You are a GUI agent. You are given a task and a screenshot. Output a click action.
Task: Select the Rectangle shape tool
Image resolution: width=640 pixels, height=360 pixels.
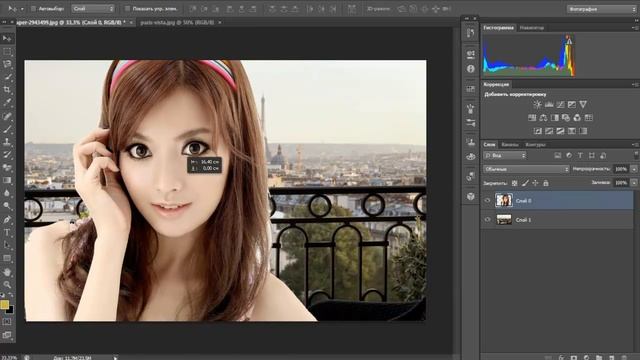[x=7, y=258]
